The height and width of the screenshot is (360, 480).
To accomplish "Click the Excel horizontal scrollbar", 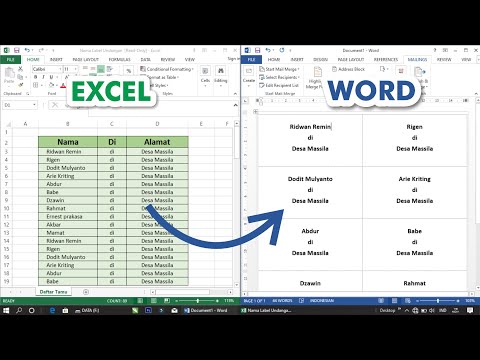I will [192, 292].
